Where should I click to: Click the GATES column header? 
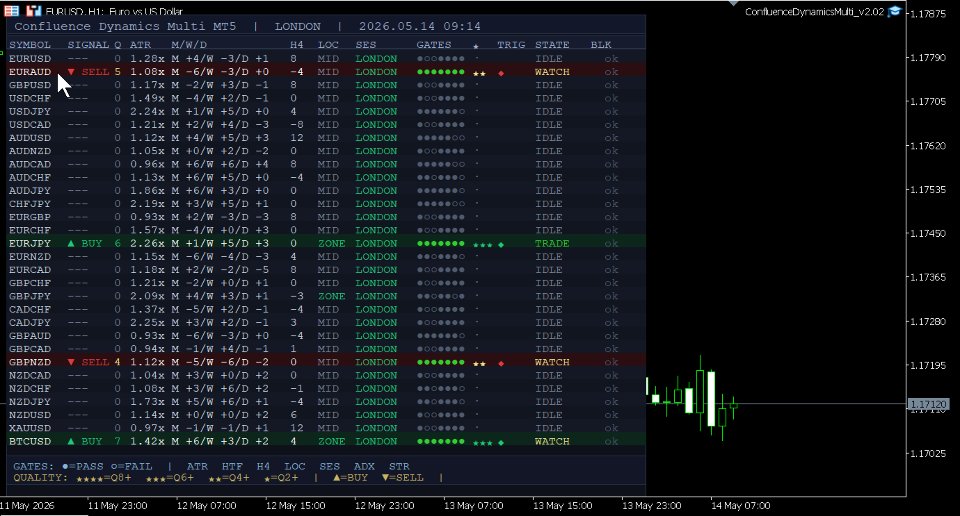pyautogui.click(x=433, y=45)
